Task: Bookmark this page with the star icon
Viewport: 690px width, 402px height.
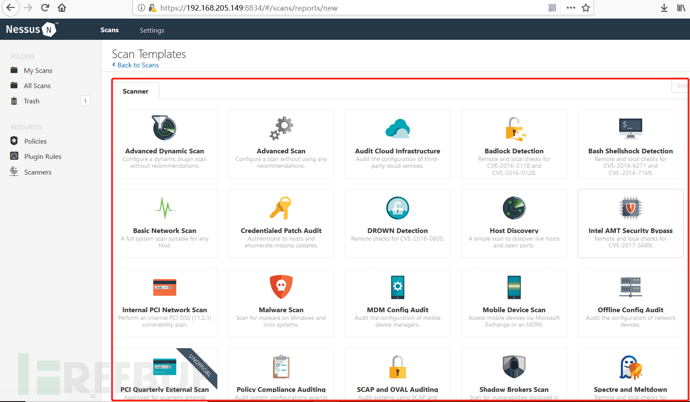Action: (x=586, y=7)
